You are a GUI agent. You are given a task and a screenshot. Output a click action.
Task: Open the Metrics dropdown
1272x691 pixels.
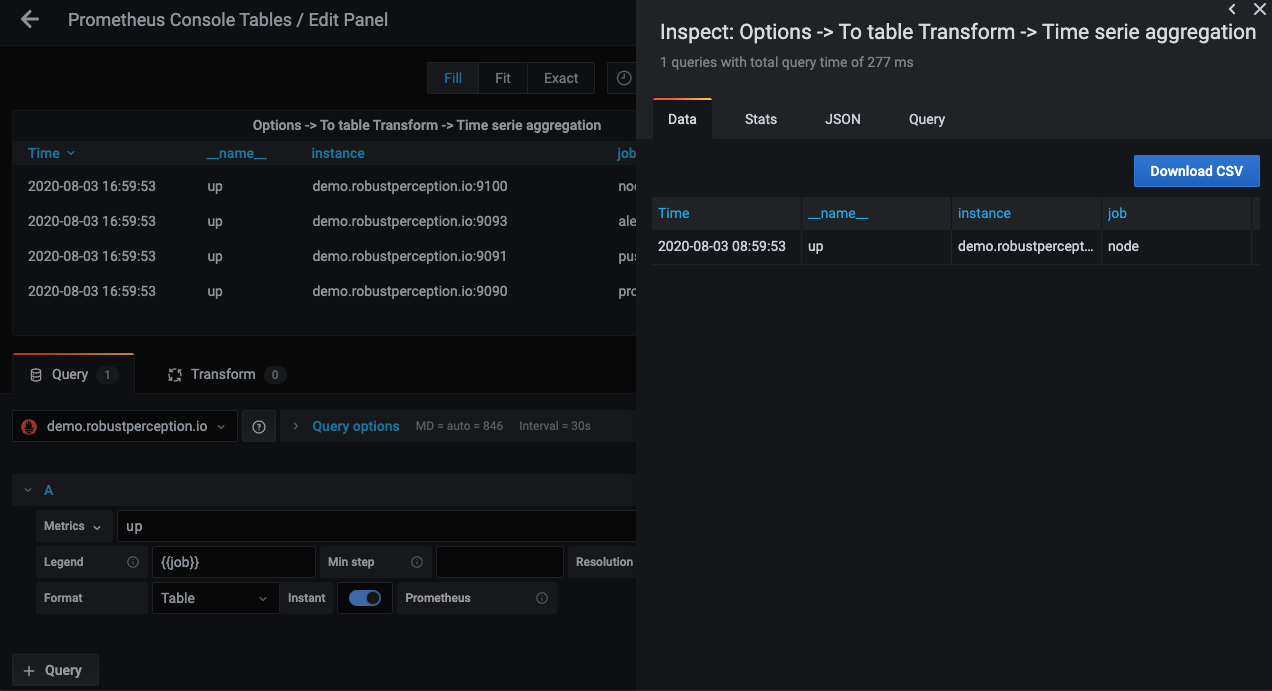73,526
